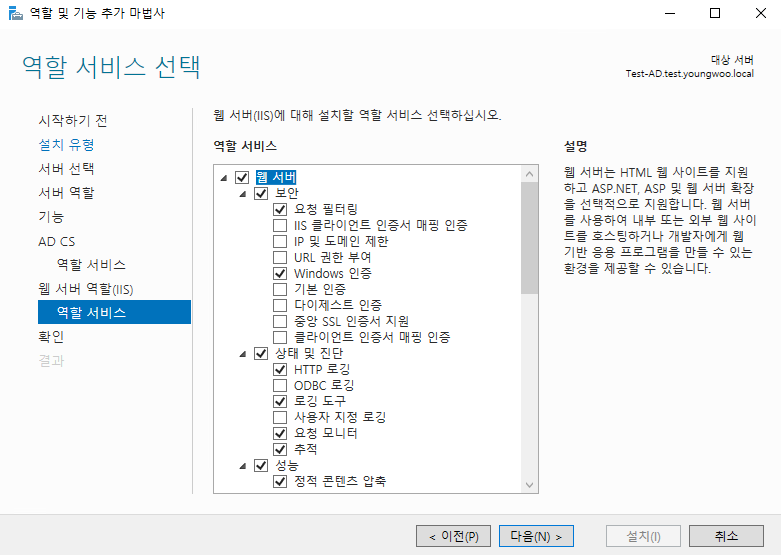Viewport: 781px width, 555px height.
Task: Toggle 성능 checkbox
Action: 261,465
